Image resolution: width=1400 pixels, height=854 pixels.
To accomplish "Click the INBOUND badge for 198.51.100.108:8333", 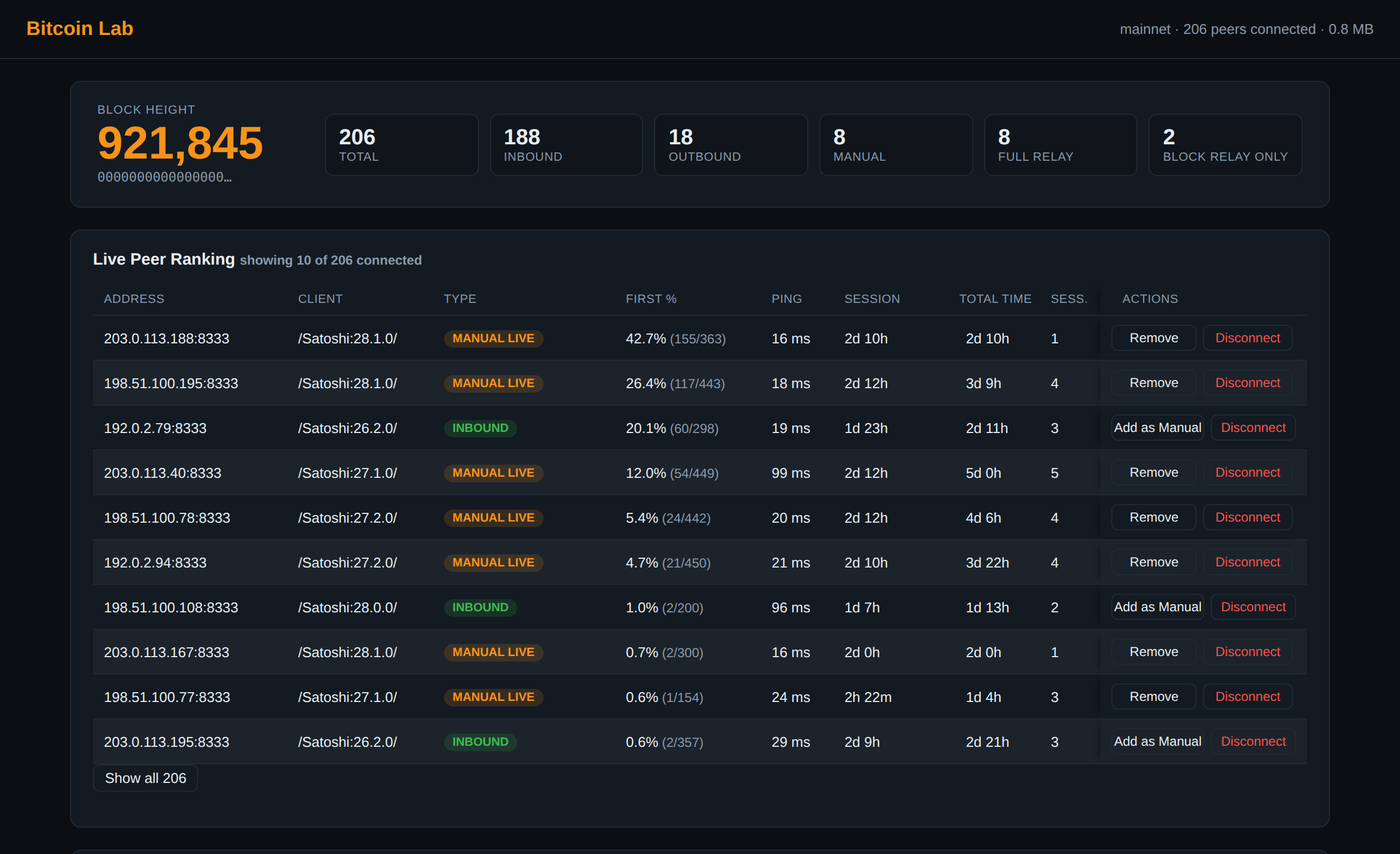I will click(480, 607).
